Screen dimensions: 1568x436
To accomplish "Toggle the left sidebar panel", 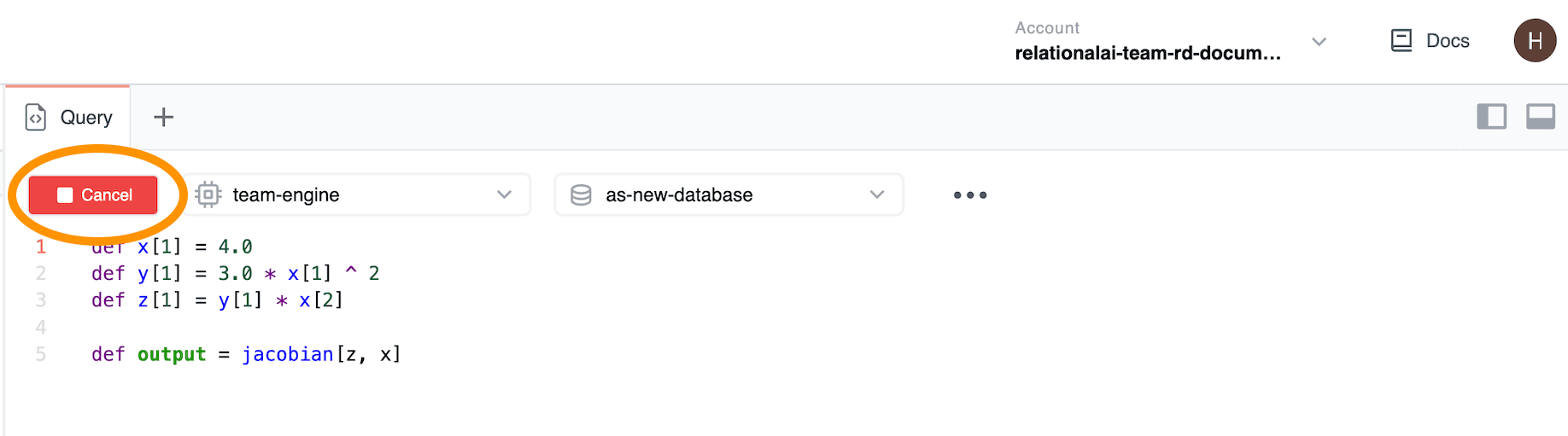I will tap(1491, 116).
